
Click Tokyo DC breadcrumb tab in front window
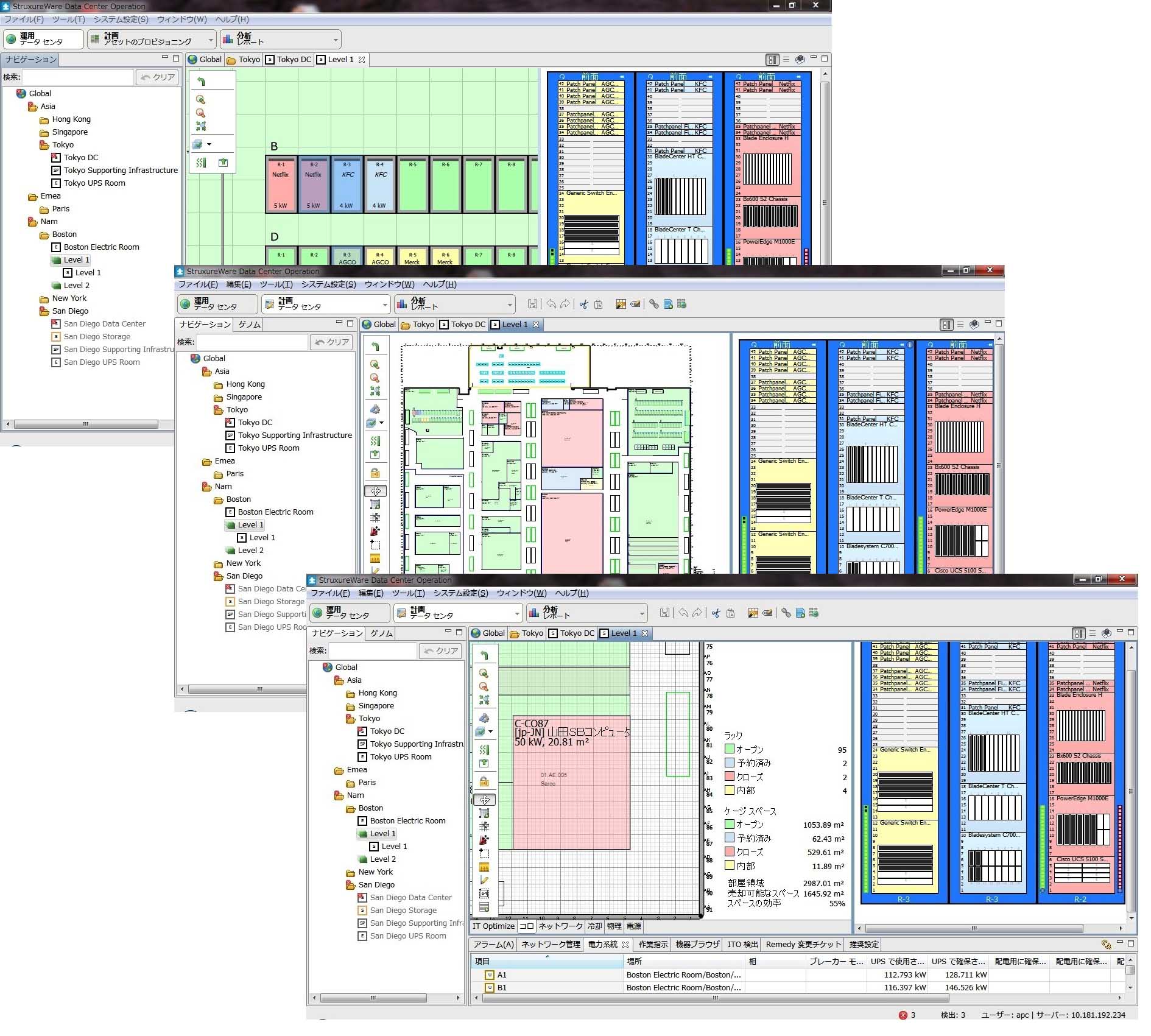(572, 633)
